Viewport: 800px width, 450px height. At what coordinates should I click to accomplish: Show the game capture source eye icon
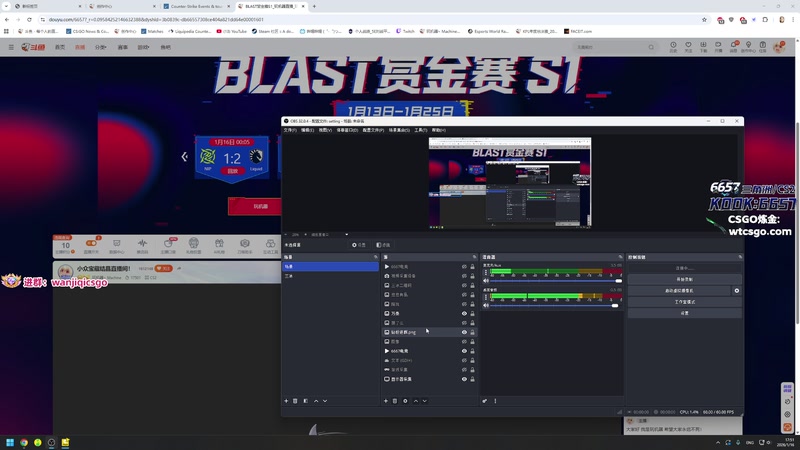point(464,370)
